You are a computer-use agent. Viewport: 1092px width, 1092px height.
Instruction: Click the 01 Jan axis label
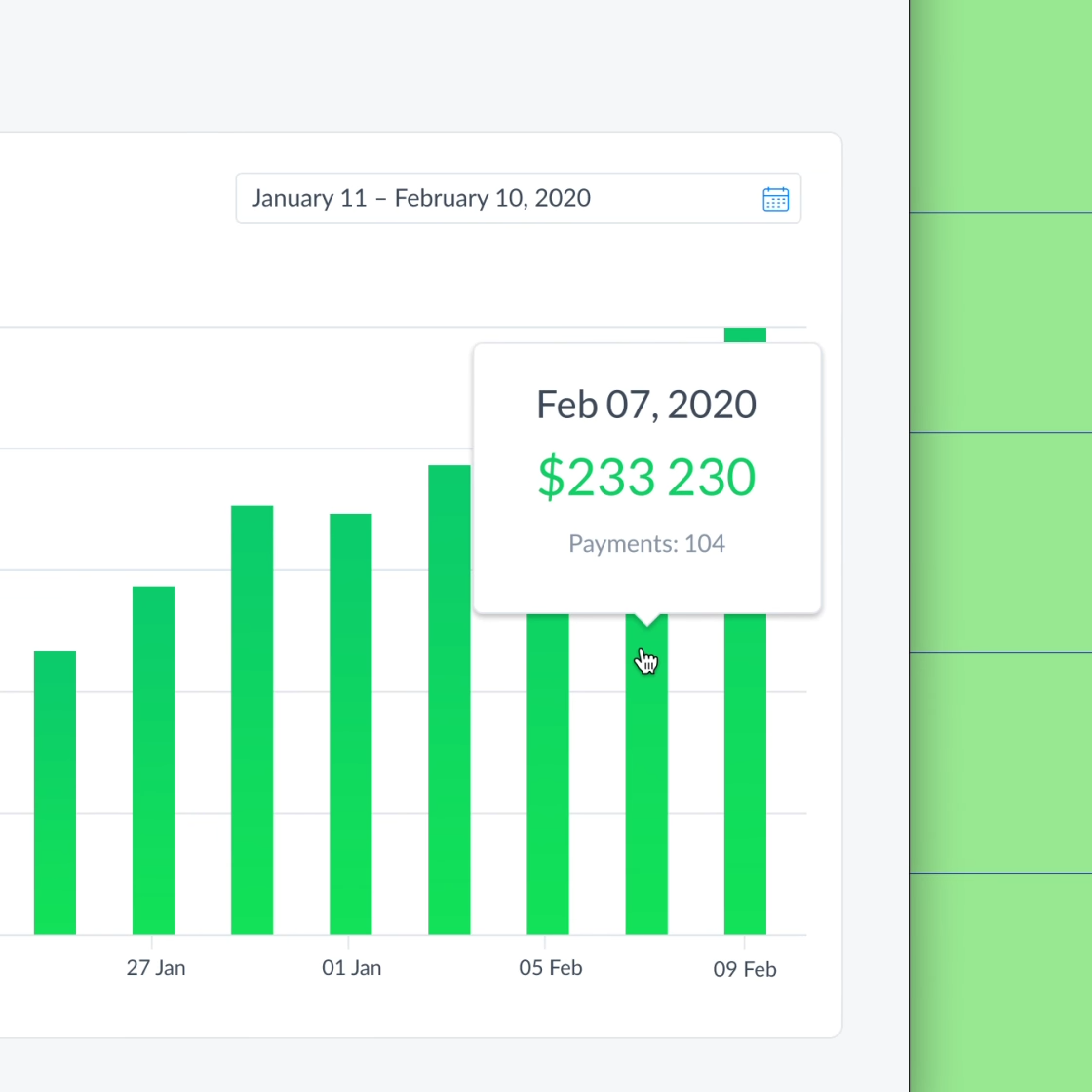point(352,968)
